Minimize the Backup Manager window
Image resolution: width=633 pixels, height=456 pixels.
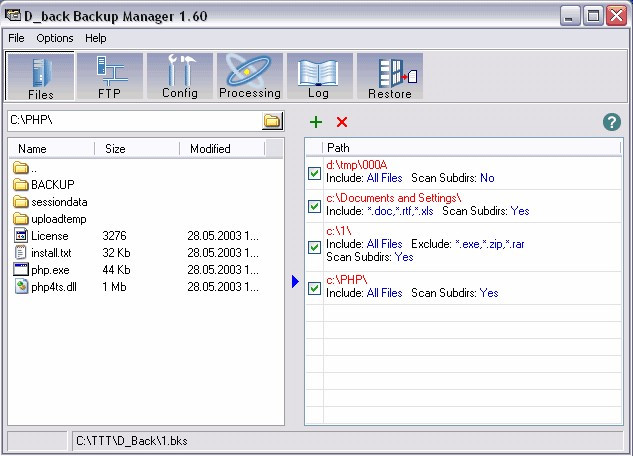pyautogui.click(x=569, y=17)
